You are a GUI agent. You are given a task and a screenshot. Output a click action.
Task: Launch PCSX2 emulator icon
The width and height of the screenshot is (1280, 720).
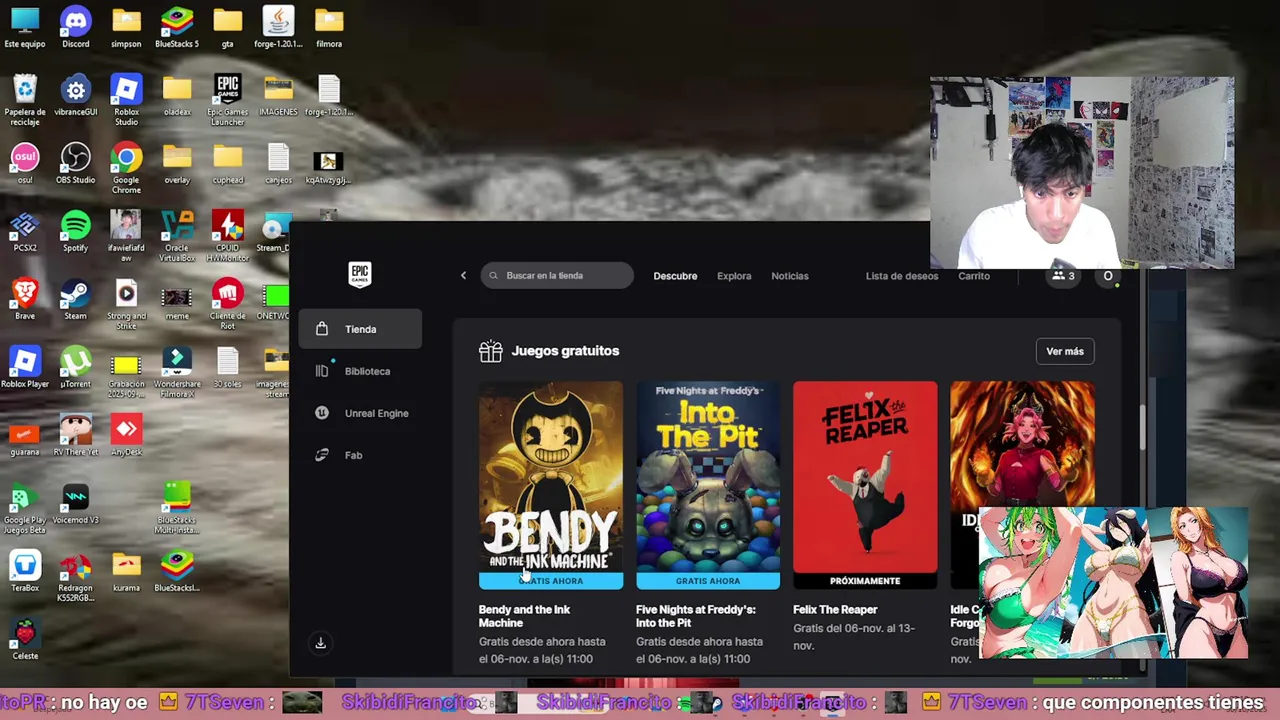[25, 231]
